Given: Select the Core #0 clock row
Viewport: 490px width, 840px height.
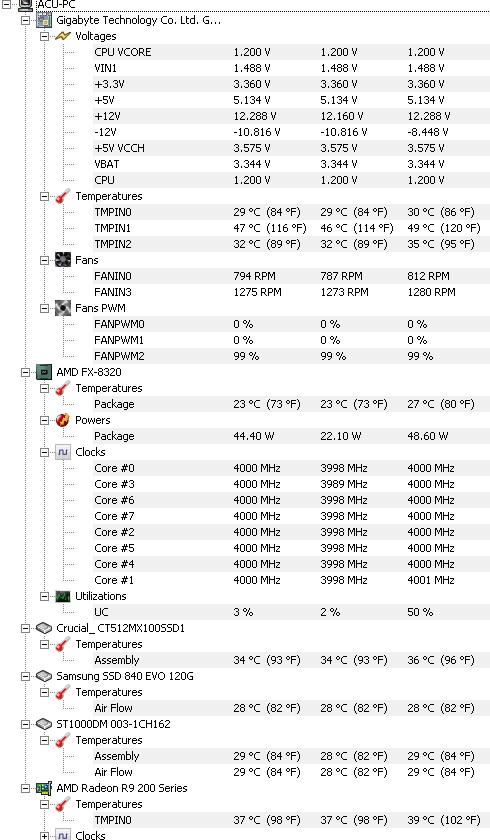Looking at the screenshot, I should [x=291, y=468].
